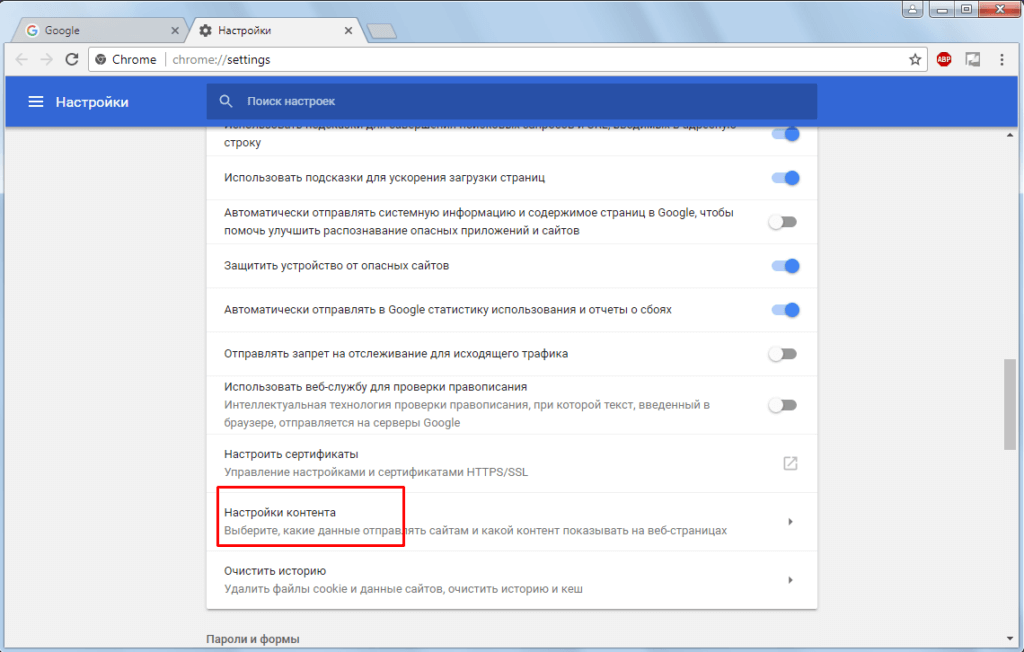Click the extension icon next to ABP
Screen dimensions: 1024x652
point(972,59)
